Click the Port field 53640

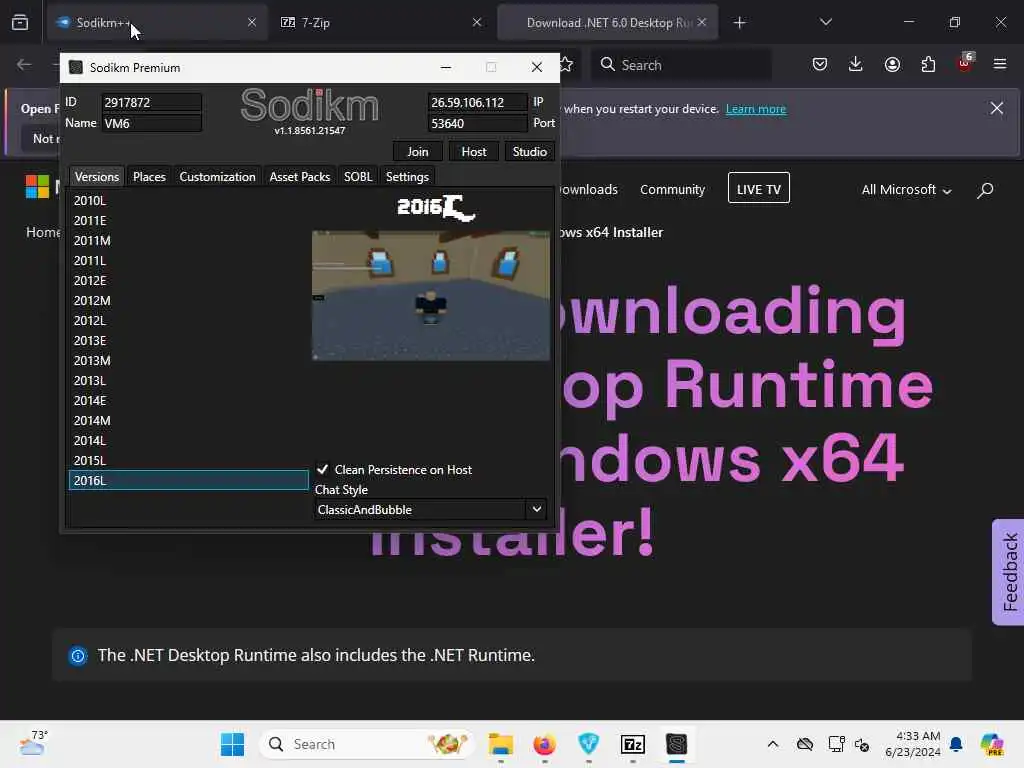(477, 123)
